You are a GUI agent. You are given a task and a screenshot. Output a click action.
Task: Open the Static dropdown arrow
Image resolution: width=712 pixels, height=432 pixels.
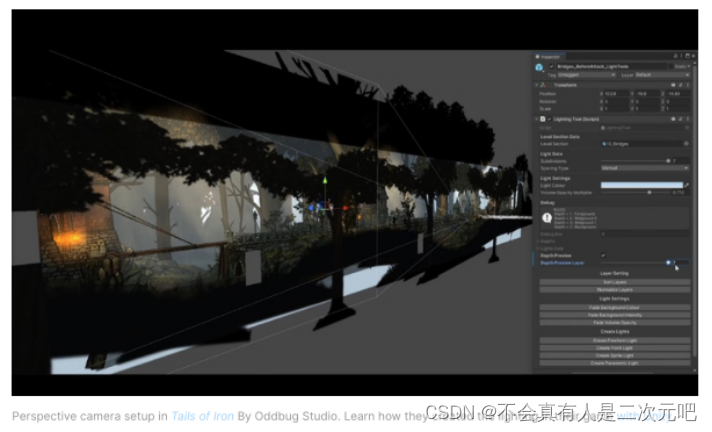coord(689,66)
